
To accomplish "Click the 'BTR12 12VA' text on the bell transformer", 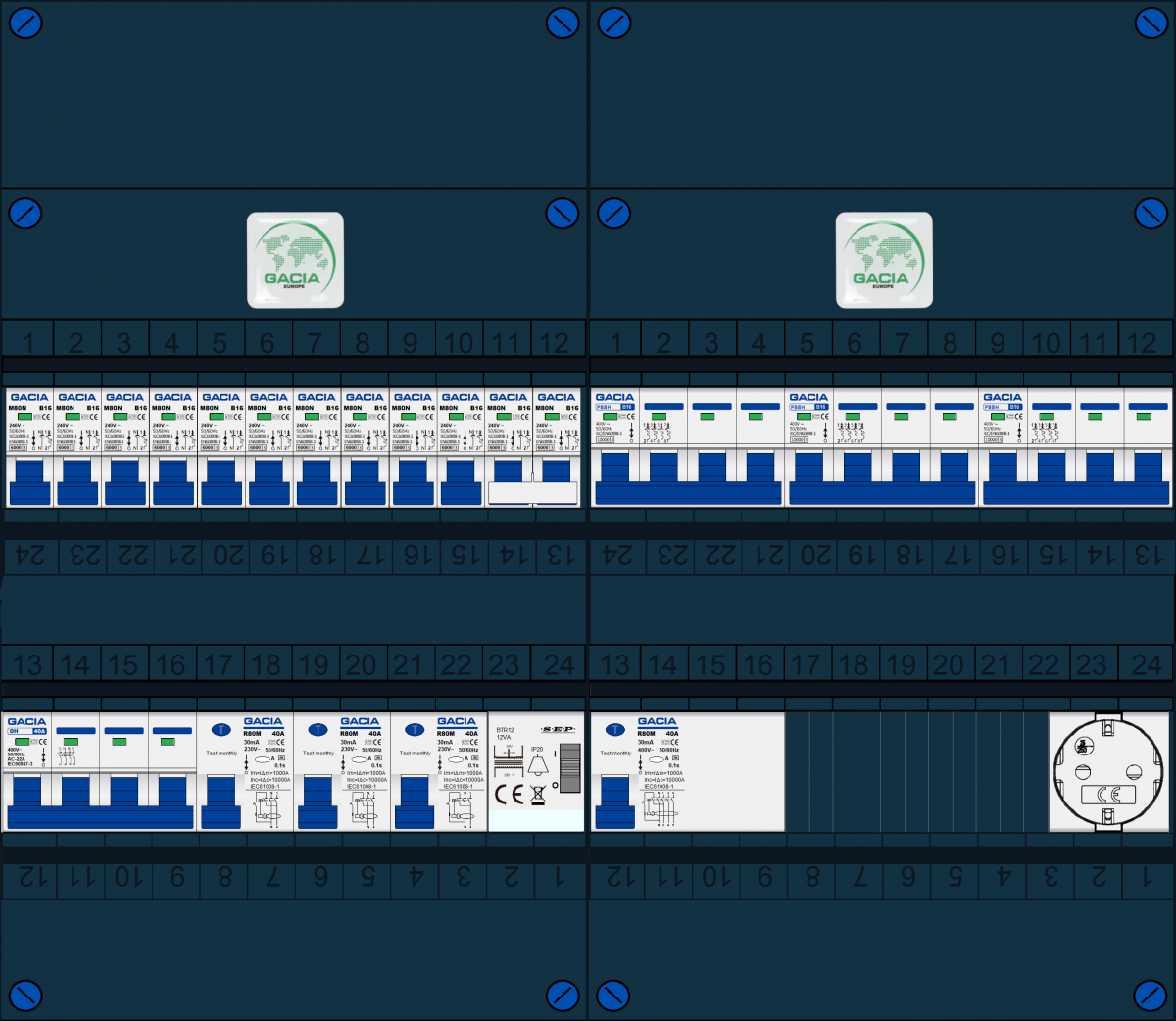I will click(505, 733).
